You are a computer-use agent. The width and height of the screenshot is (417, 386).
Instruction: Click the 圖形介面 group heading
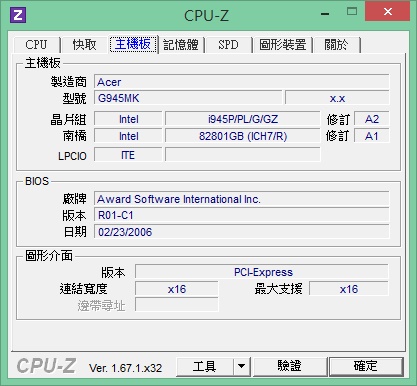(49, 256)
